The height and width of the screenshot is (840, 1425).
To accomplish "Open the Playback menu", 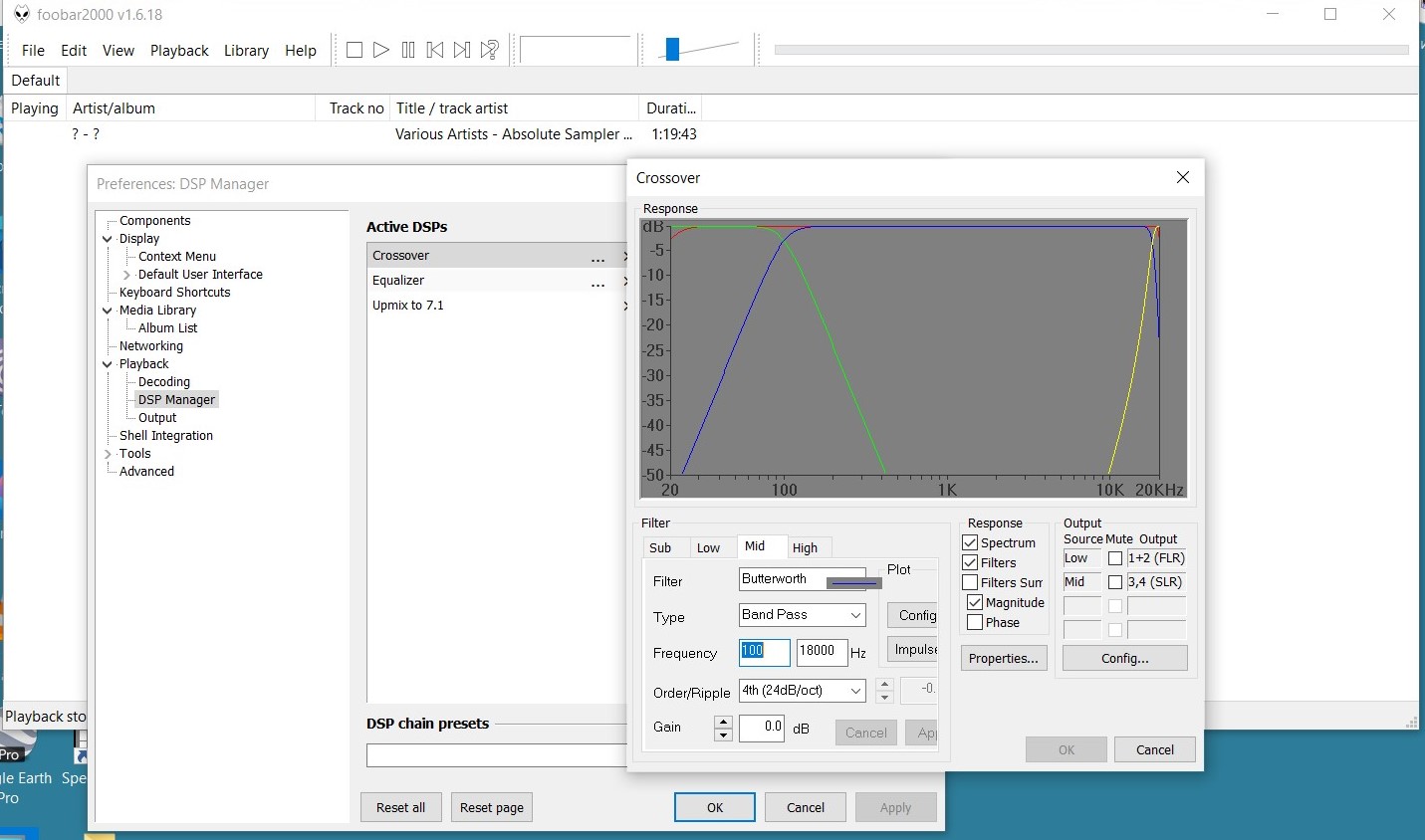I will pyautogui.click(x=179, y=50).
